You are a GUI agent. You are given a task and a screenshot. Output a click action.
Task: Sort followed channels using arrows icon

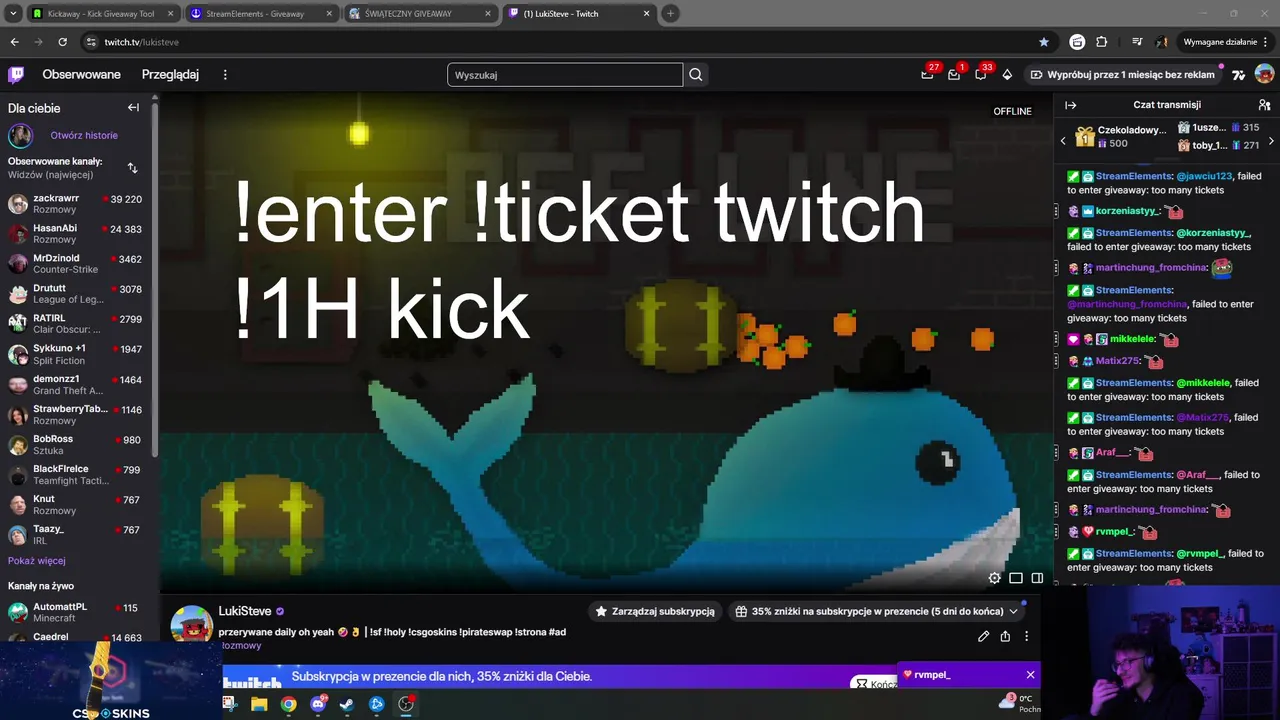coord(133,167)
